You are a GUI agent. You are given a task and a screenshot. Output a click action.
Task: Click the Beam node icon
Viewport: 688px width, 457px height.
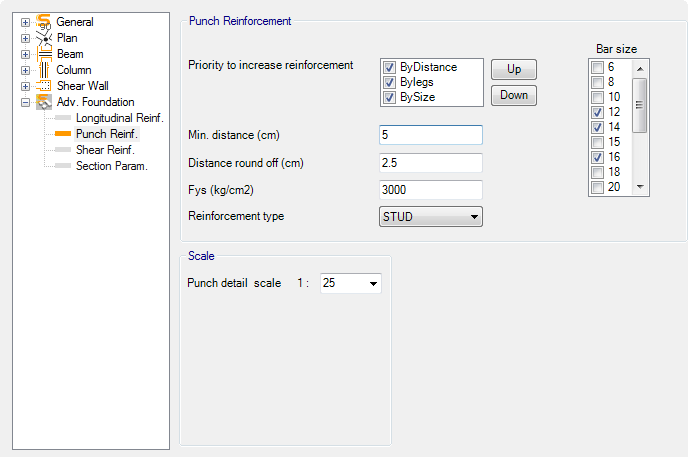tap(44, 54)
